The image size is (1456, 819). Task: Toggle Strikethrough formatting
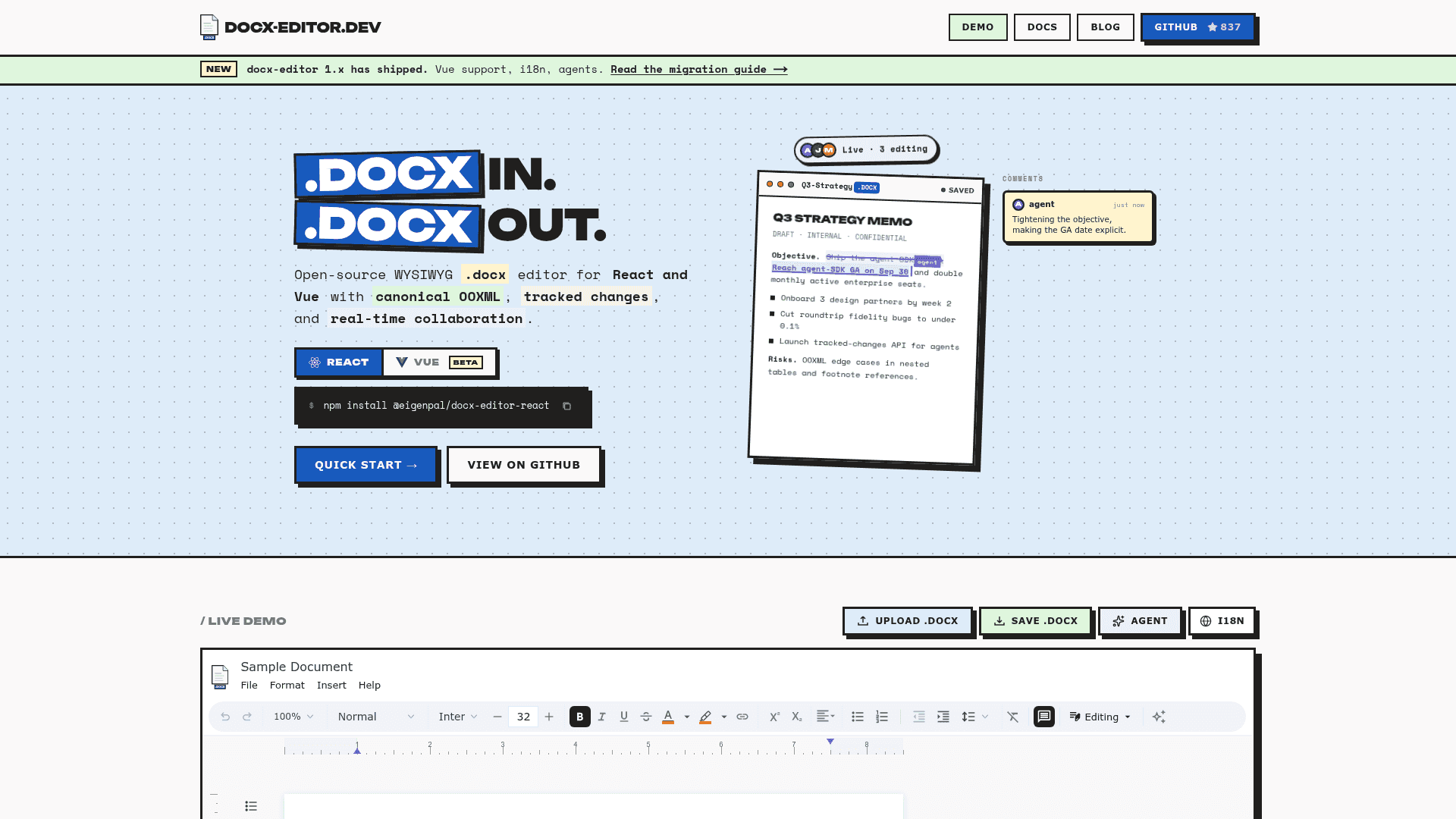[646, 717]
